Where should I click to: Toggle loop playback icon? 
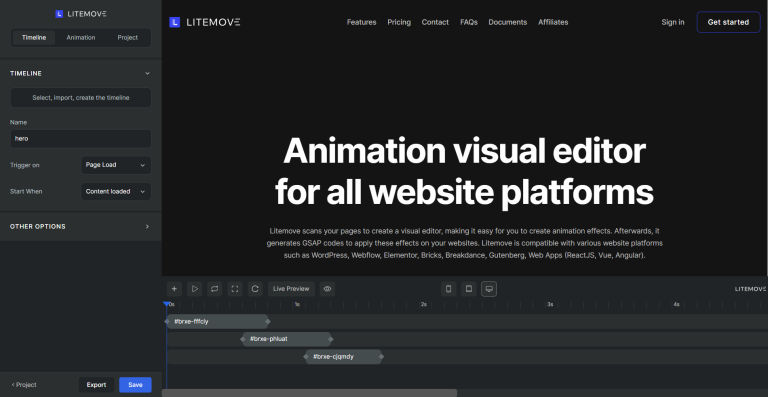[215, 289]
